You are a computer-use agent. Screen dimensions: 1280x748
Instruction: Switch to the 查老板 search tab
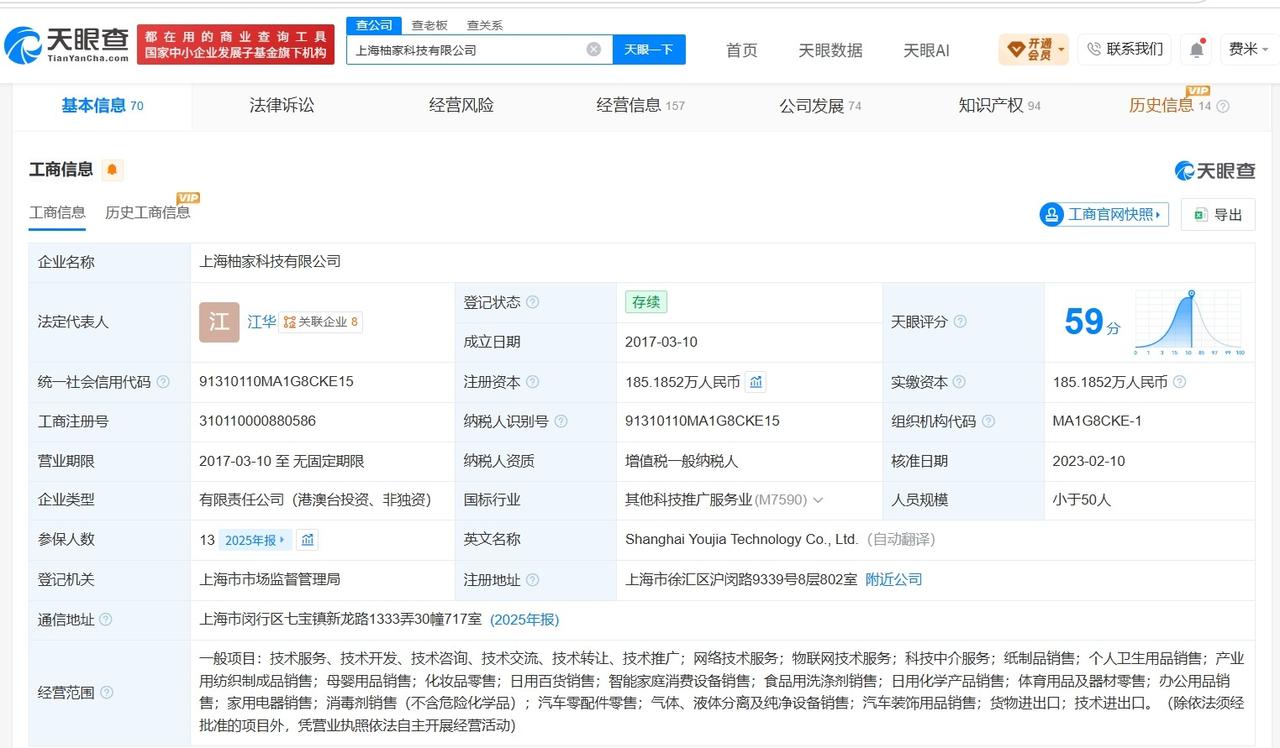coord(429,25)
